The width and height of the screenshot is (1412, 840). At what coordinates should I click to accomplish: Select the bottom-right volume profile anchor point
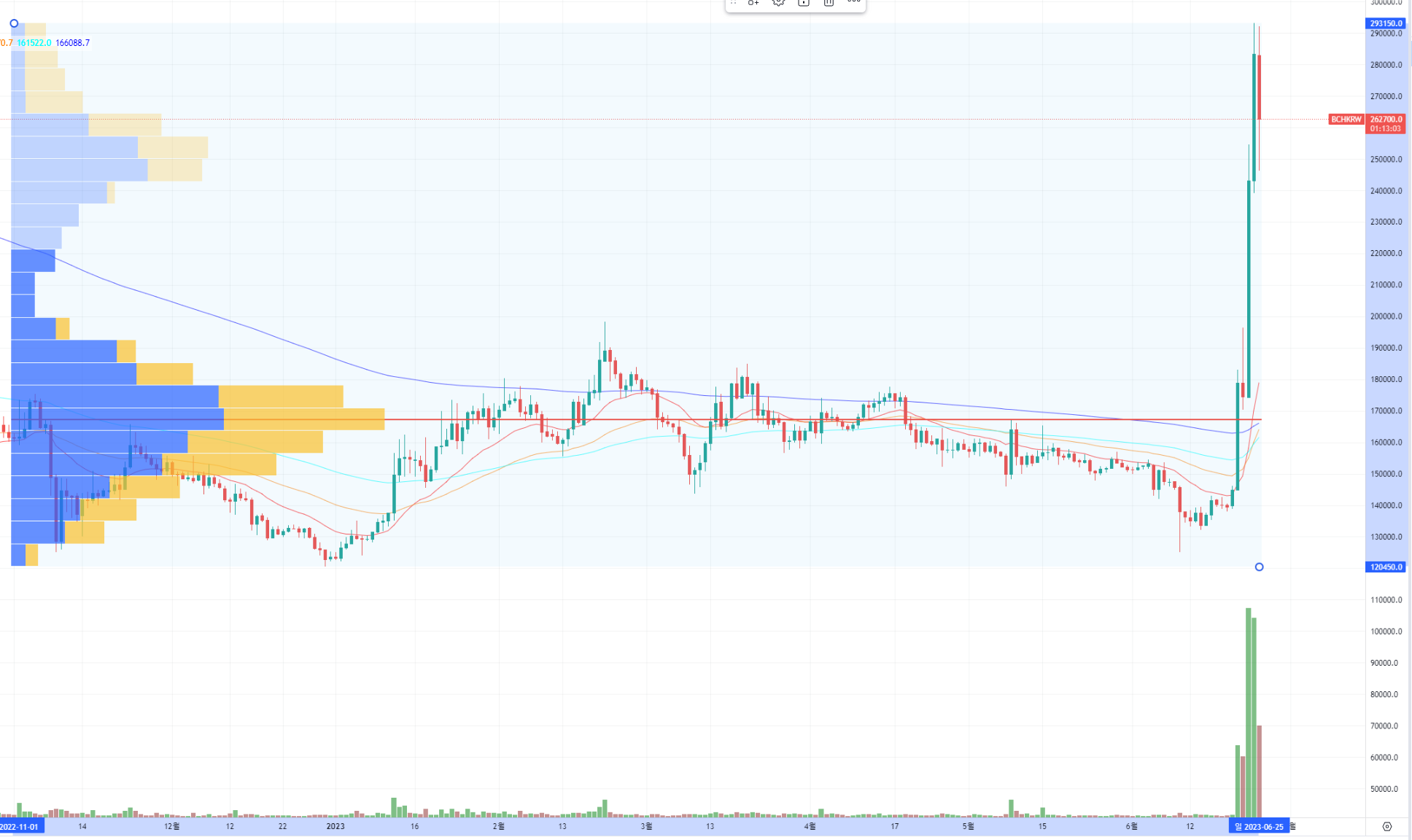click(x=1259, y=567)
